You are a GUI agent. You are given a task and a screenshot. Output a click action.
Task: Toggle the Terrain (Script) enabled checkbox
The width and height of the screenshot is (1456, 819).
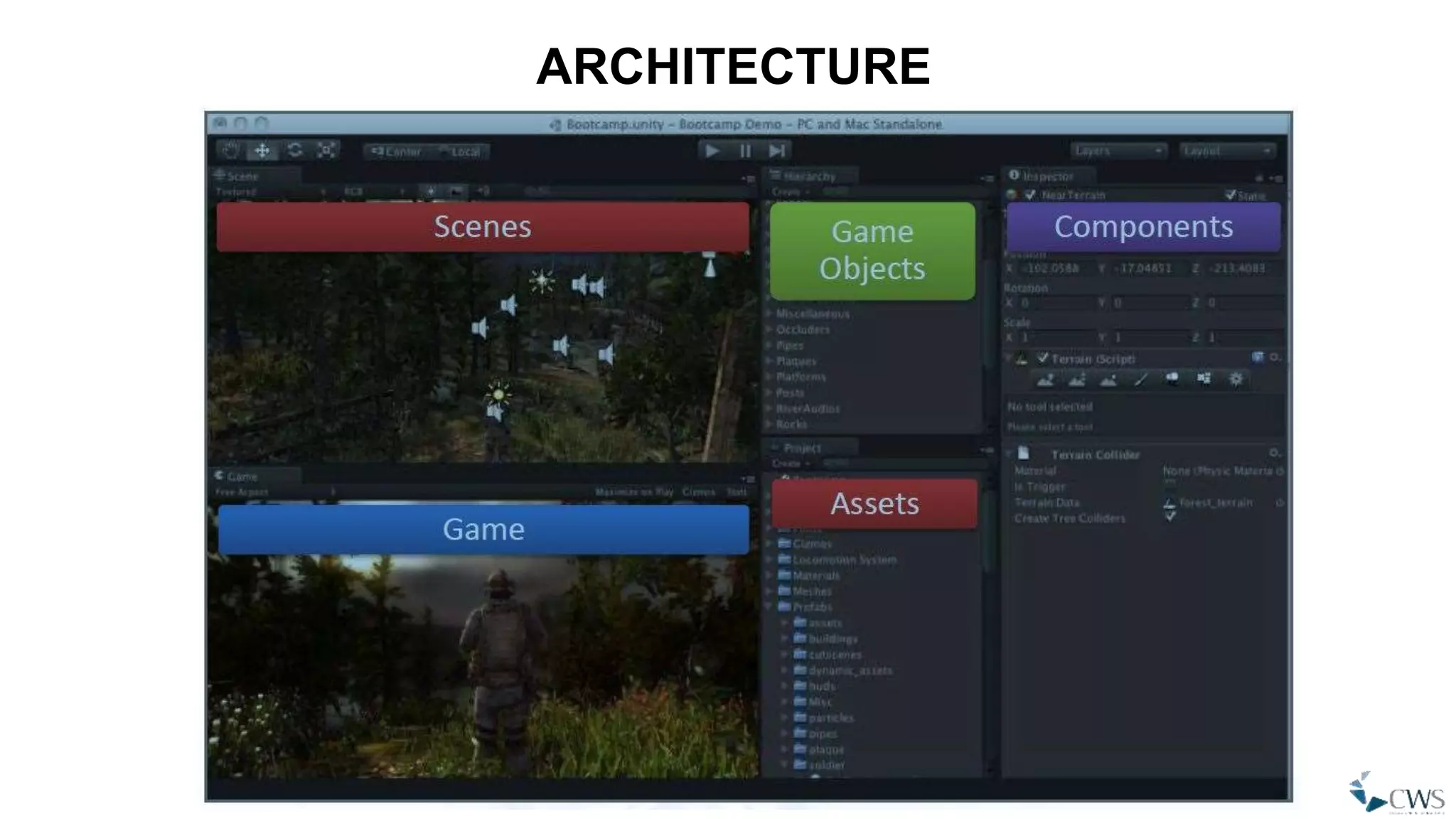(x=1043, y=358)
